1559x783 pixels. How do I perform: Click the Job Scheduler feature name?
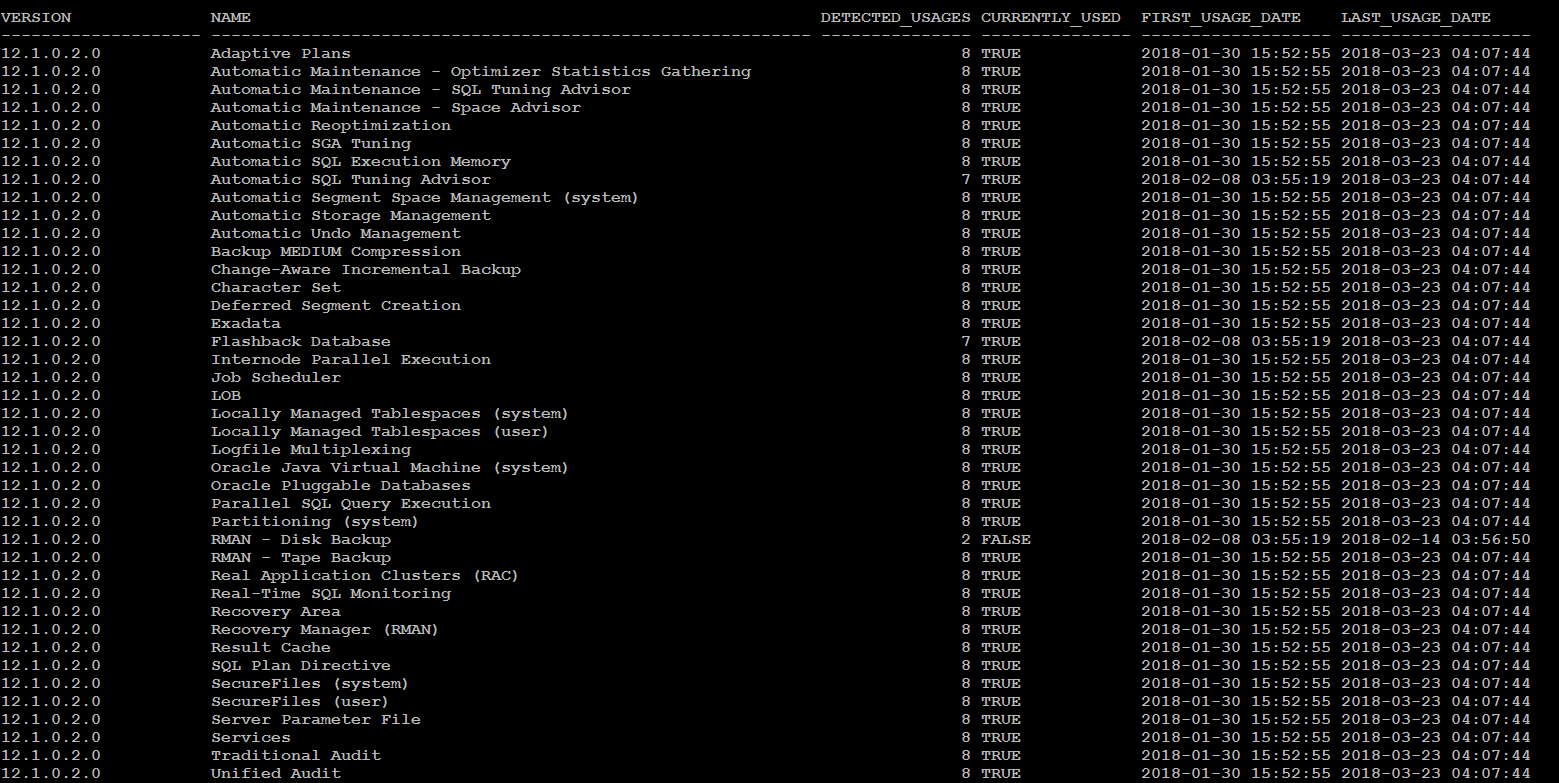pyautogui.click(x=276, y=377)
